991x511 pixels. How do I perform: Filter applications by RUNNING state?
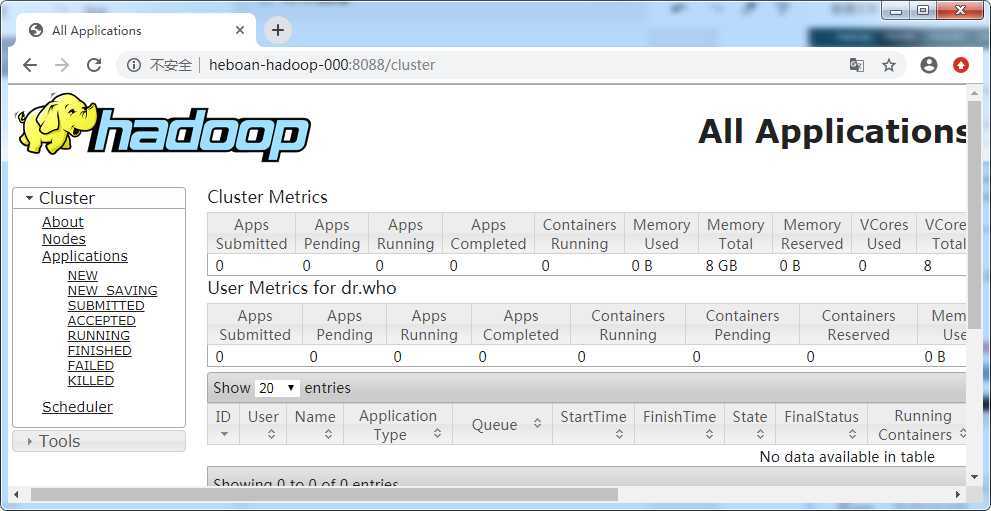(x=99, y=336)
